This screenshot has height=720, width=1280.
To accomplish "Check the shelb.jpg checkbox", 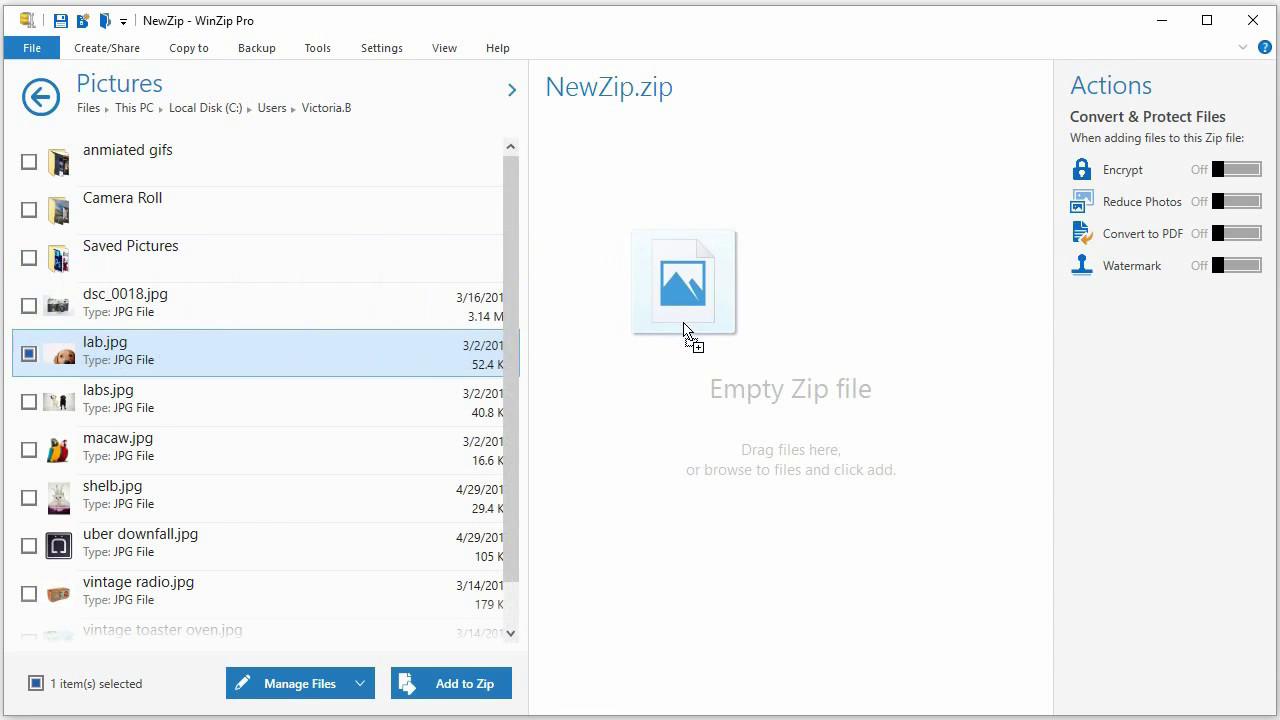I will pyautogui.click(x=29, y=498).
